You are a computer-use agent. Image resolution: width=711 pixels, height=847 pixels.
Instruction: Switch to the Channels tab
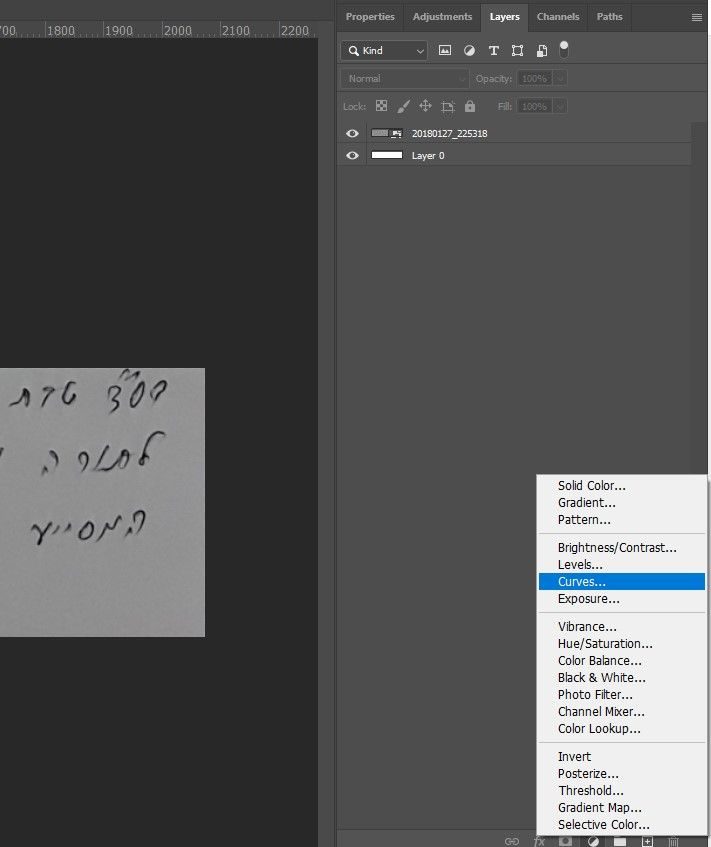tap(558, 17)
